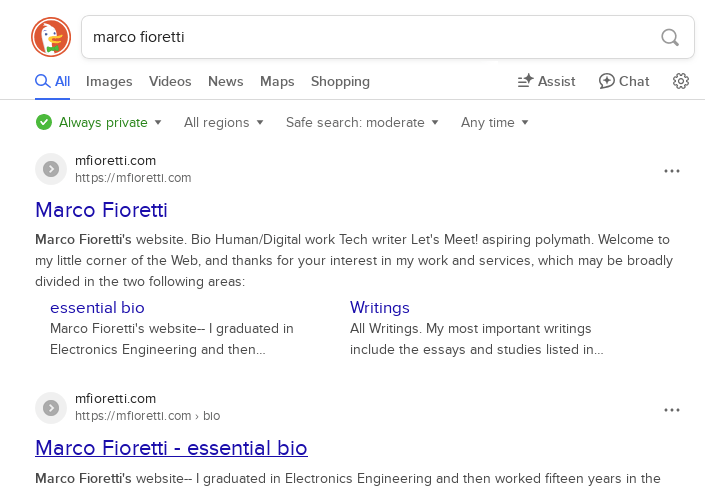This screenshot has height=491, width=705.
Task: Switch to the Images tab
Action: point(109,81)
